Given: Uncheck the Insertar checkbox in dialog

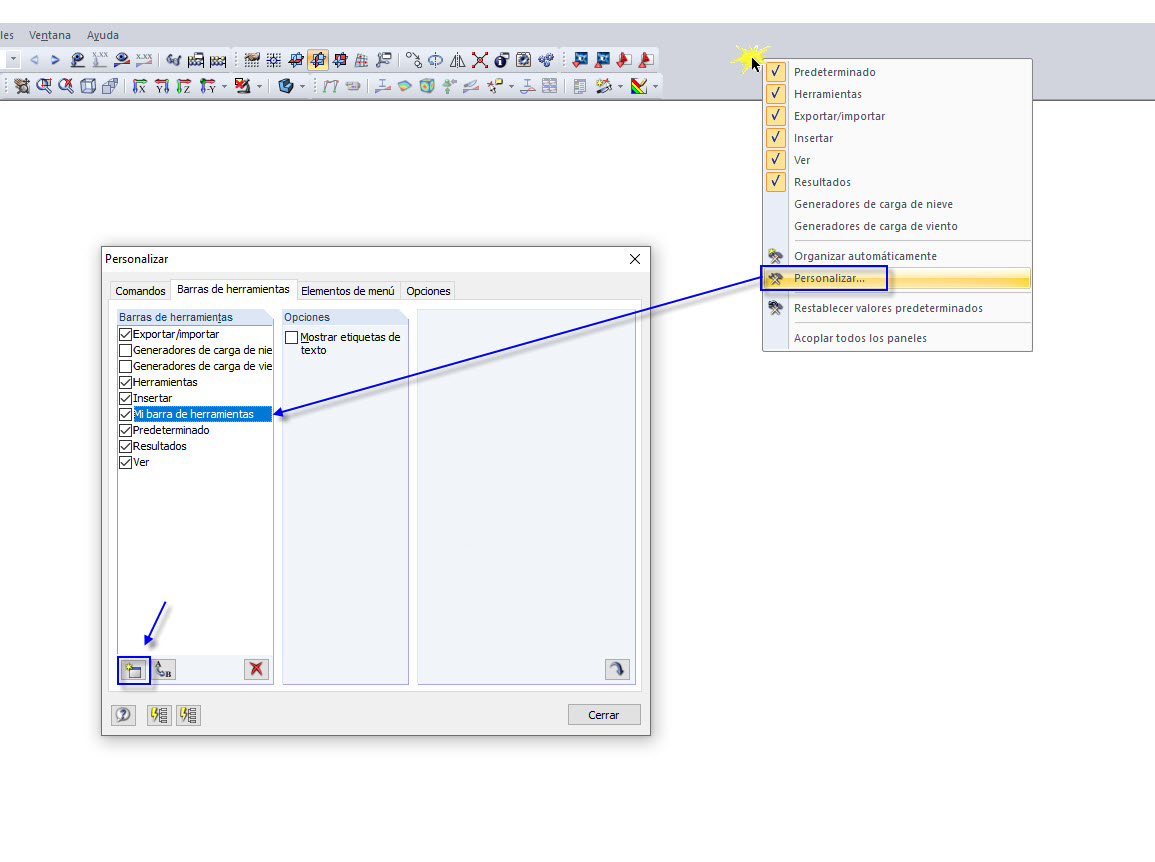Looking at the screenshot, I should pos(125,399).
